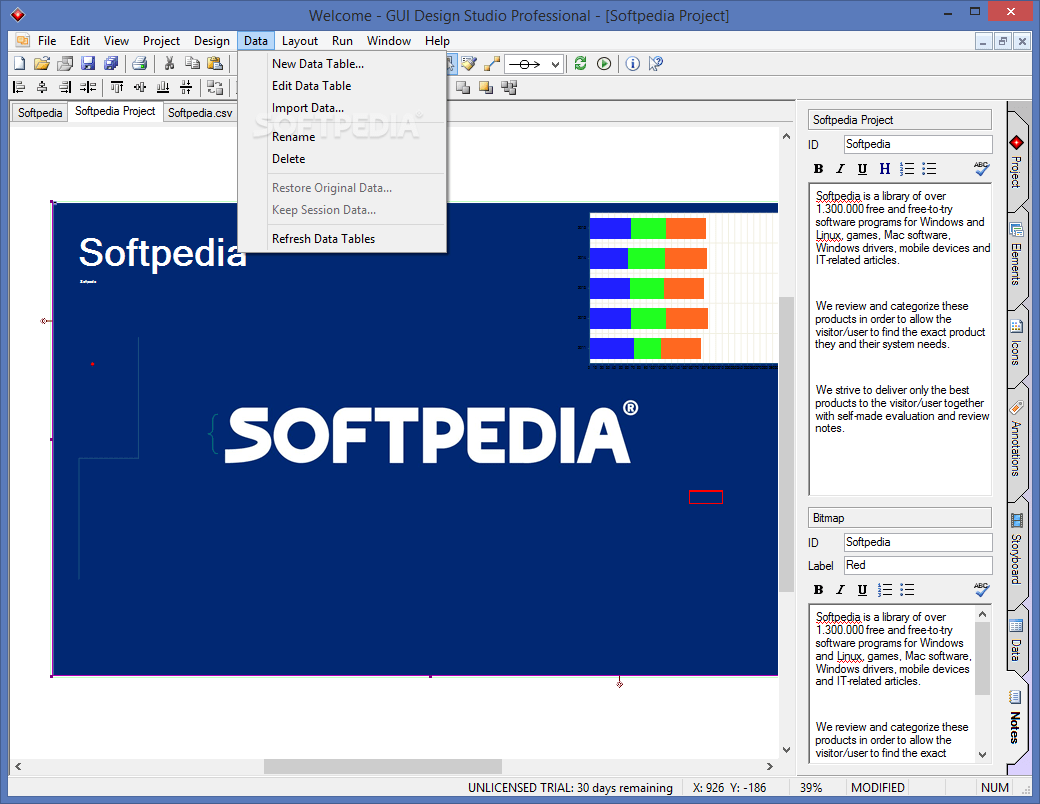Click the blue Info circle icon

[x=633, y=64]
